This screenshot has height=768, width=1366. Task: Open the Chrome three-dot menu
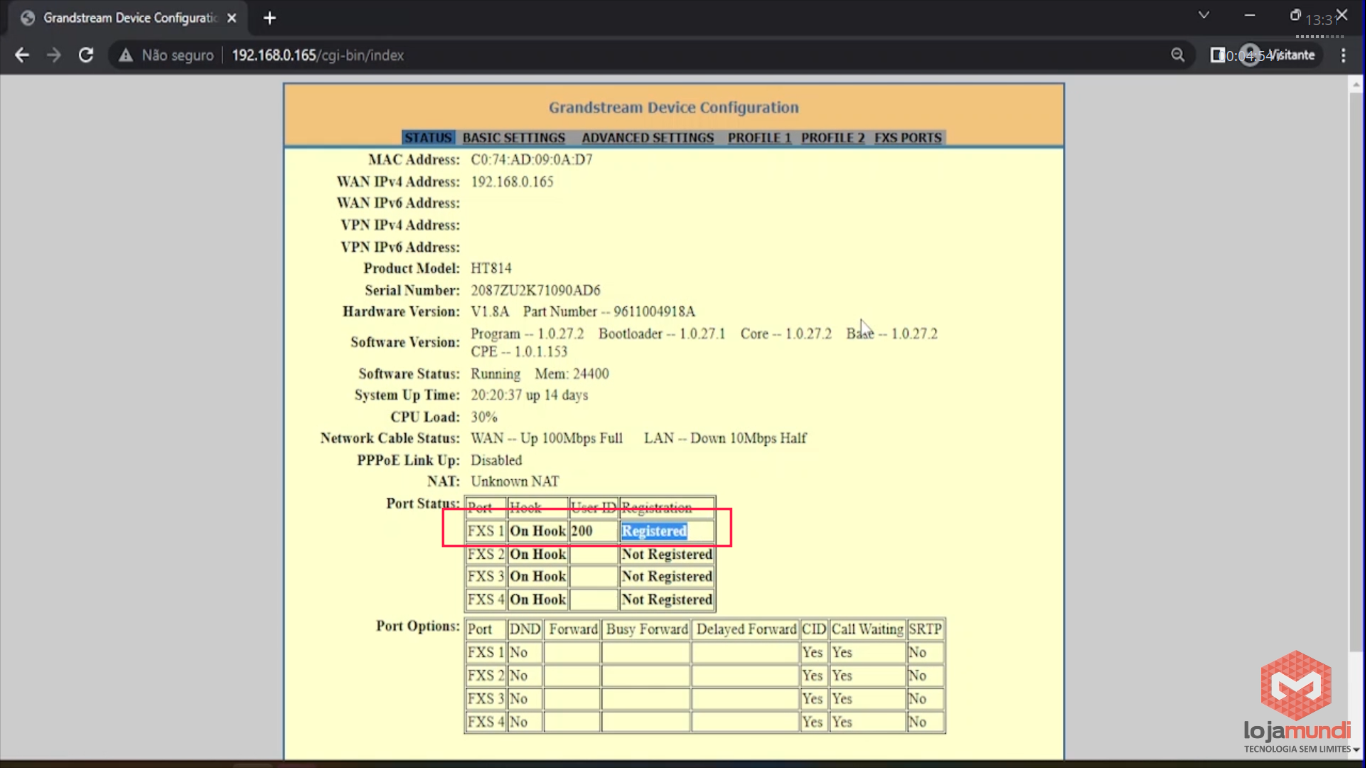[x=1341, y=55]
